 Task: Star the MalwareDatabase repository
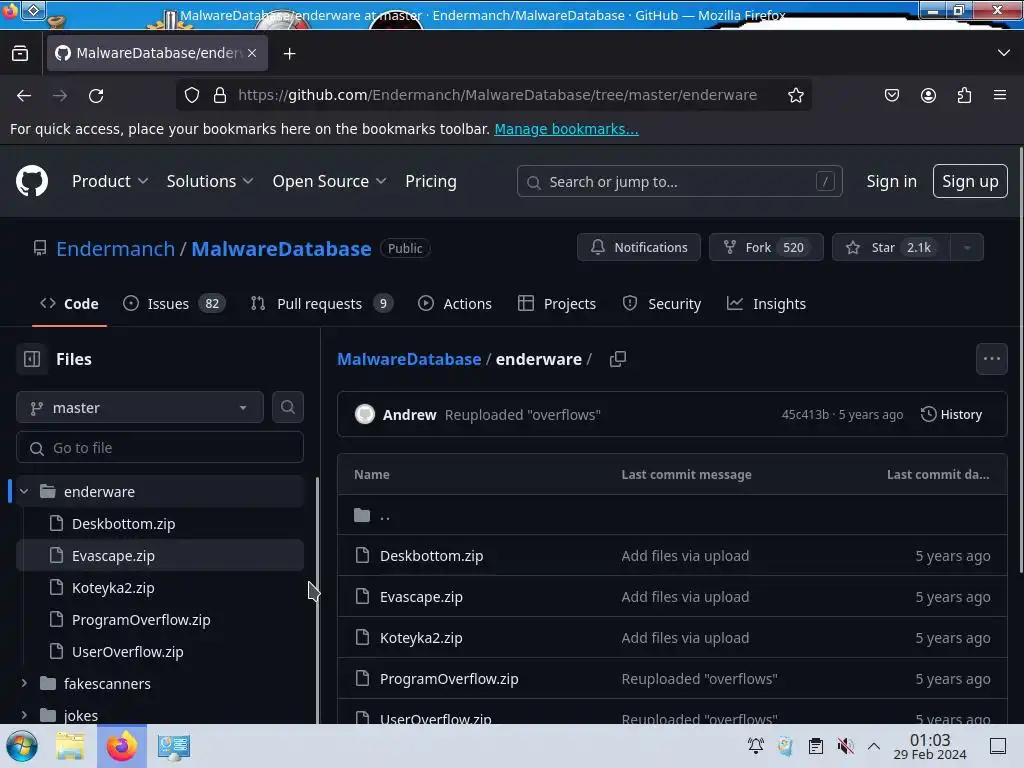pos(891,248)
